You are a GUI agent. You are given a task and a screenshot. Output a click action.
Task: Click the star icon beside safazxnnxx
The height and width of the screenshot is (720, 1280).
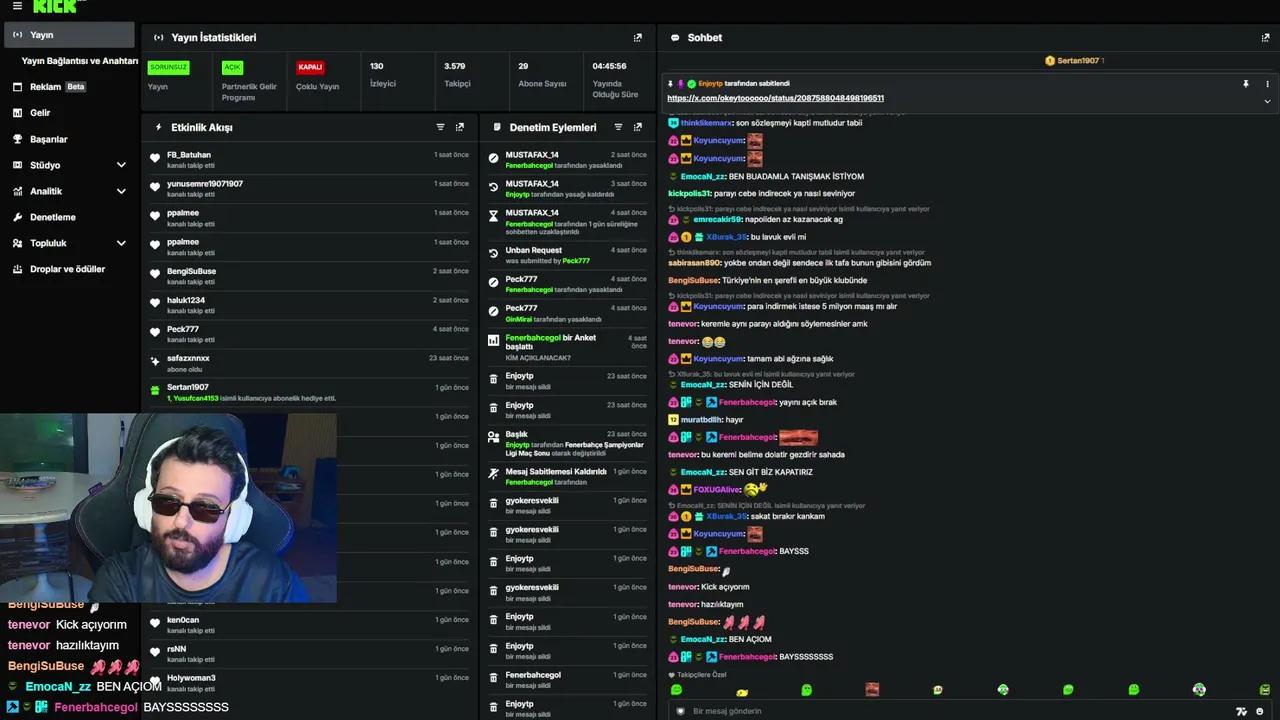(x=155, y=361)
